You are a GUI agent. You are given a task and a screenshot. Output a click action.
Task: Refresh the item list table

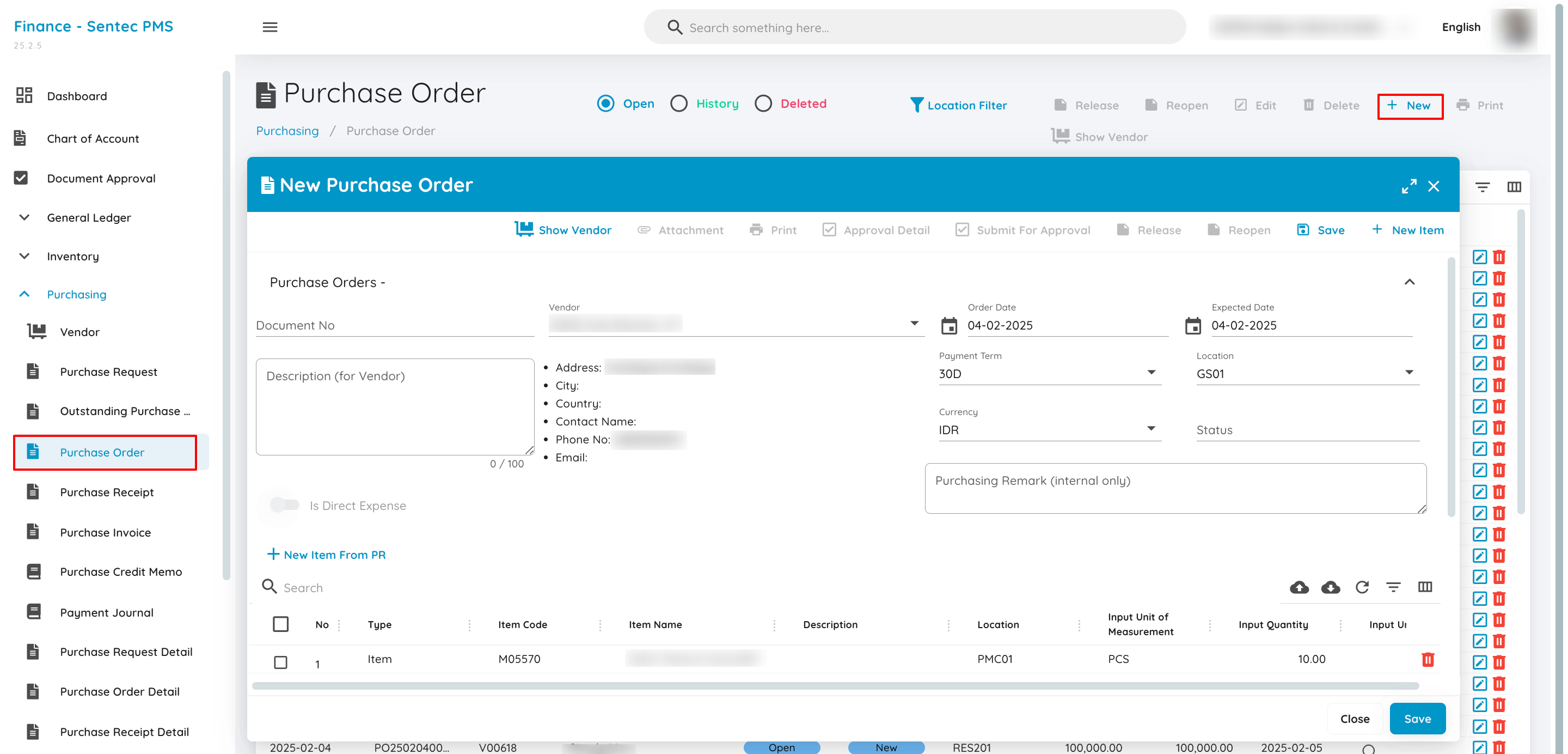(1362, 587)
